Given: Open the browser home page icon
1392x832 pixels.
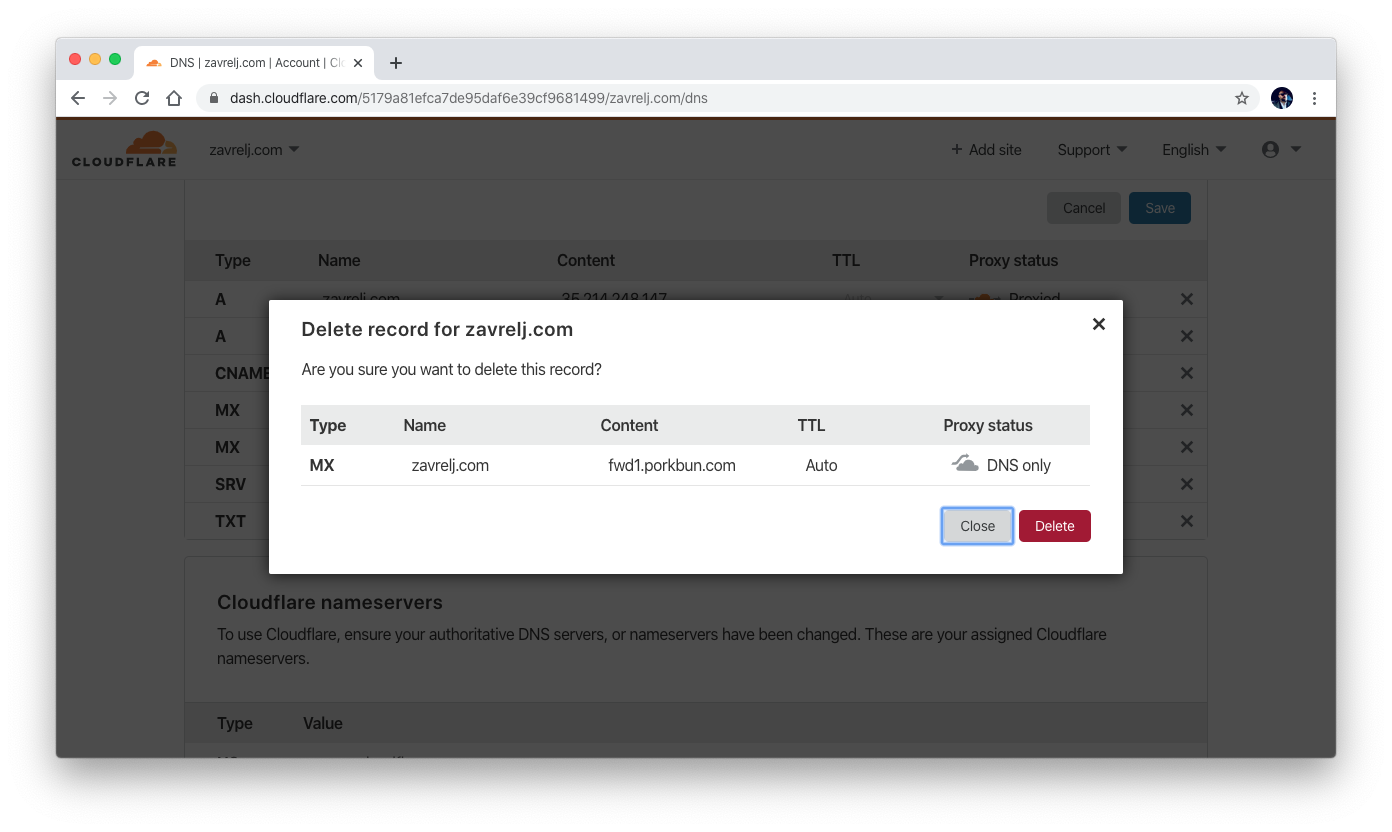Looking at the screenshot, I should tap(174, 98).
